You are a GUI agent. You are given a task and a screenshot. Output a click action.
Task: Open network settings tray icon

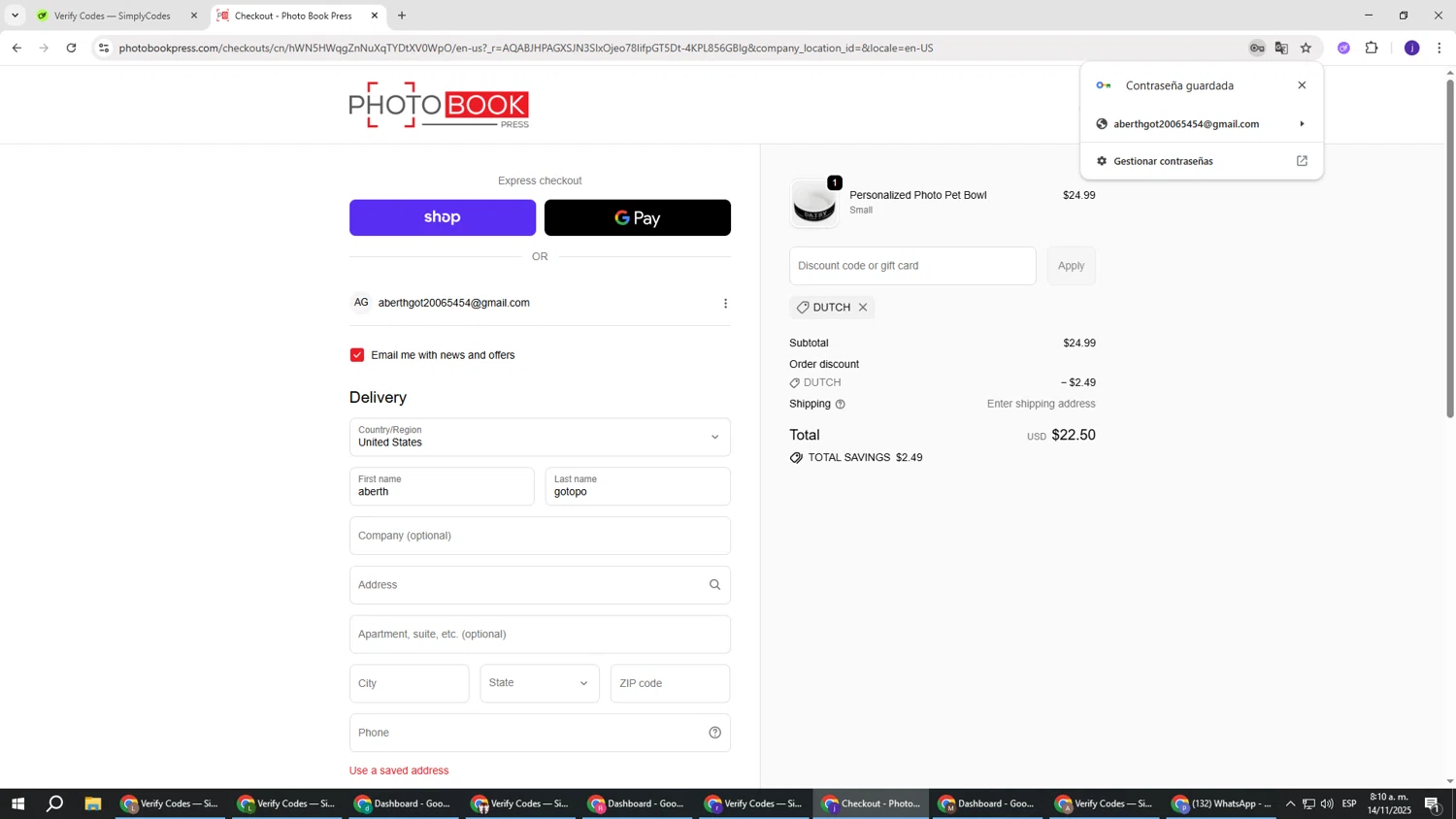point(1308,803)
